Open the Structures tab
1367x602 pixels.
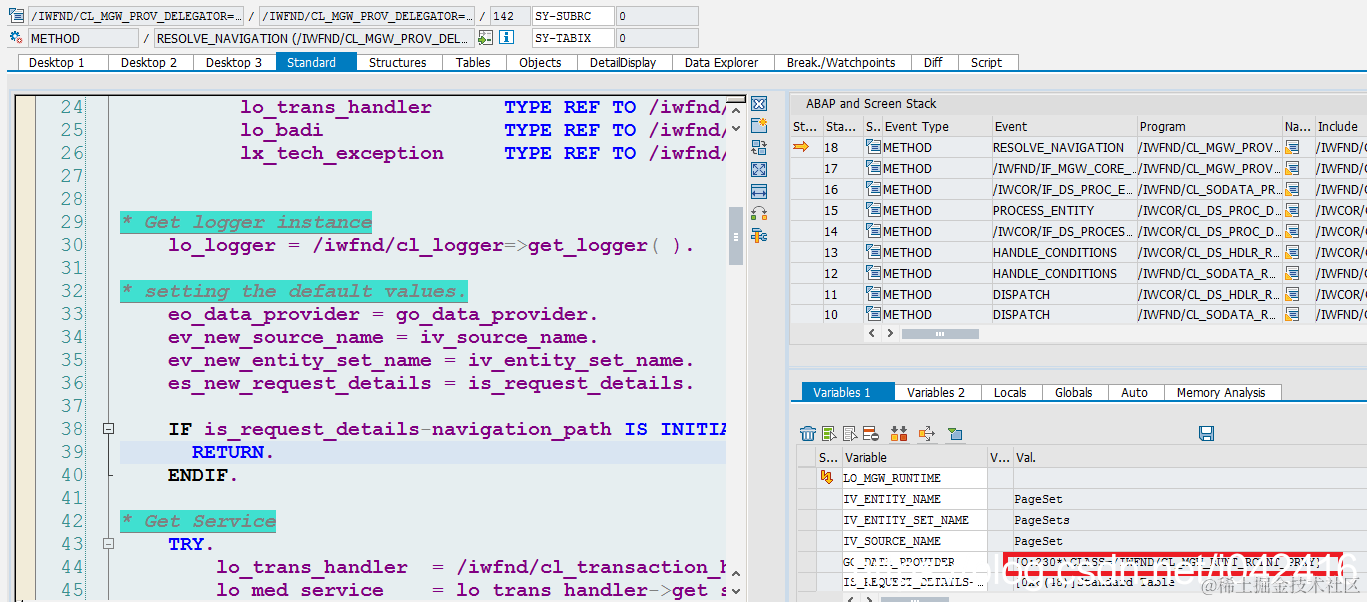(397, 62)
